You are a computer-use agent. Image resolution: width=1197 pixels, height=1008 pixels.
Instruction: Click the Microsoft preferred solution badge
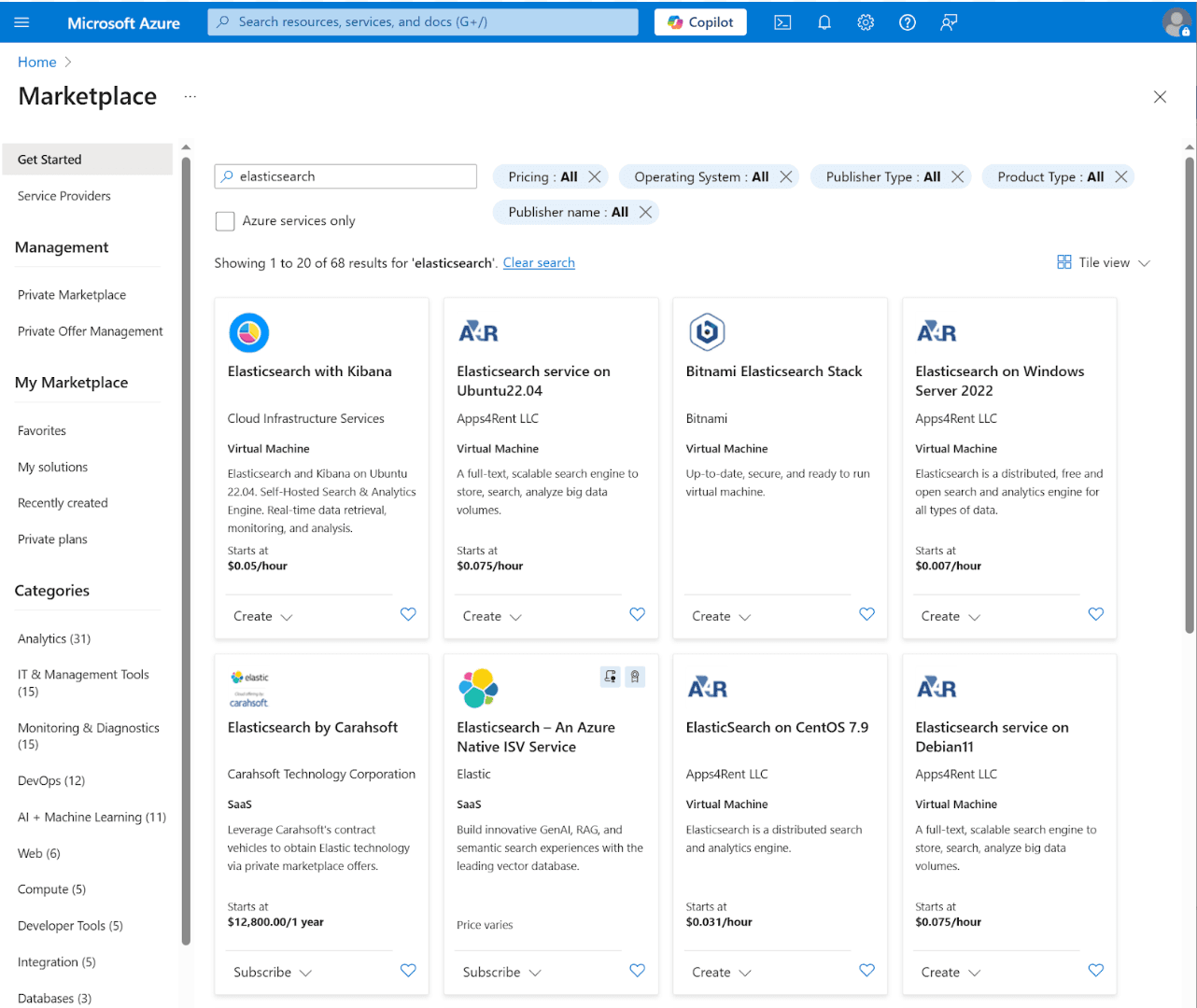[x=636, y=676]
